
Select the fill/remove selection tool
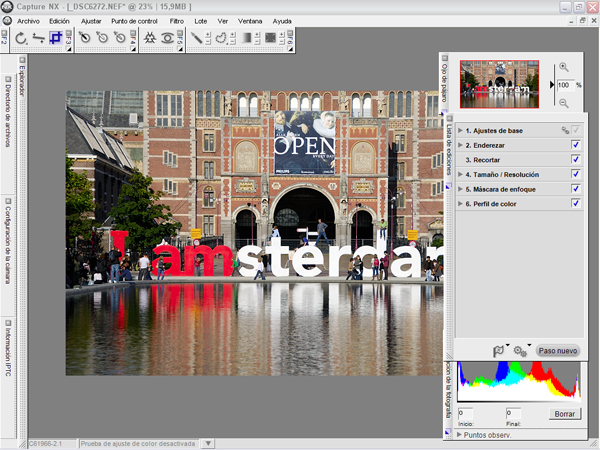point(271,38)
